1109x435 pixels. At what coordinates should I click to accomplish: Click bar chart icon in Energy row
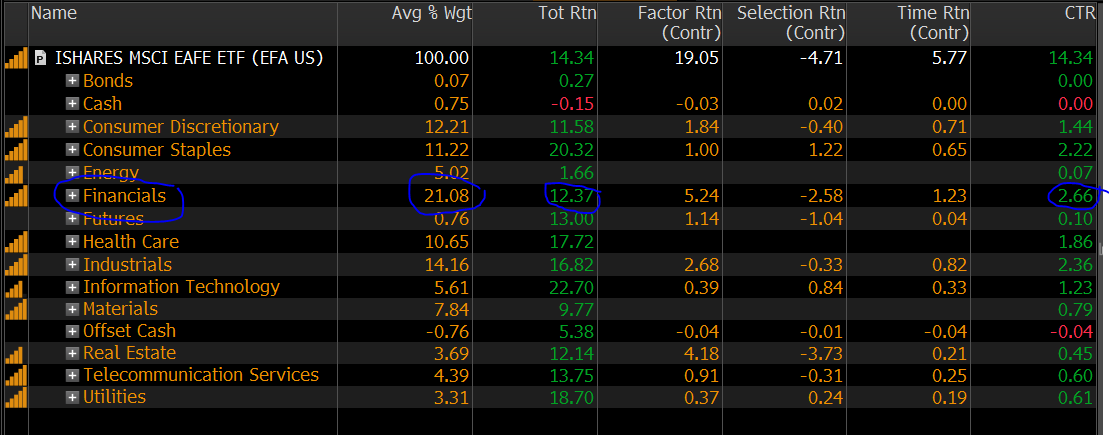tap(14, 173)
